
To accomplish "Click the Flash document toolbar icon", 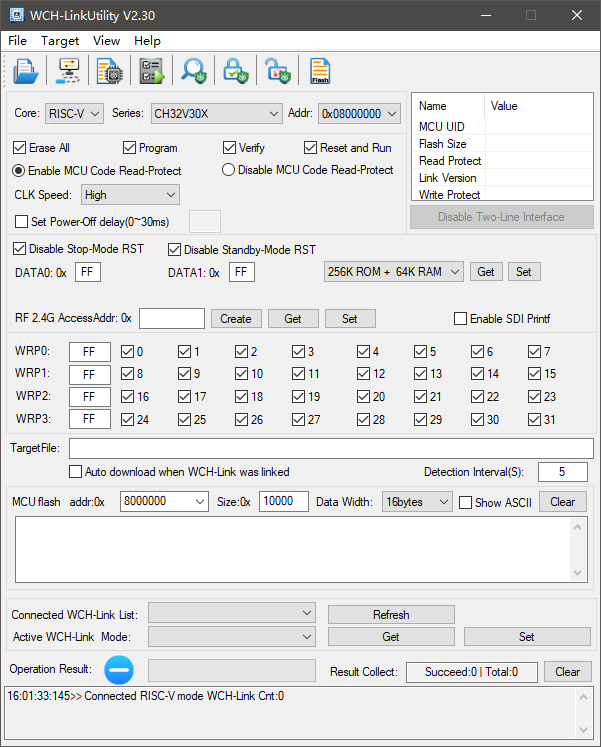I will (x=320, y=71).
